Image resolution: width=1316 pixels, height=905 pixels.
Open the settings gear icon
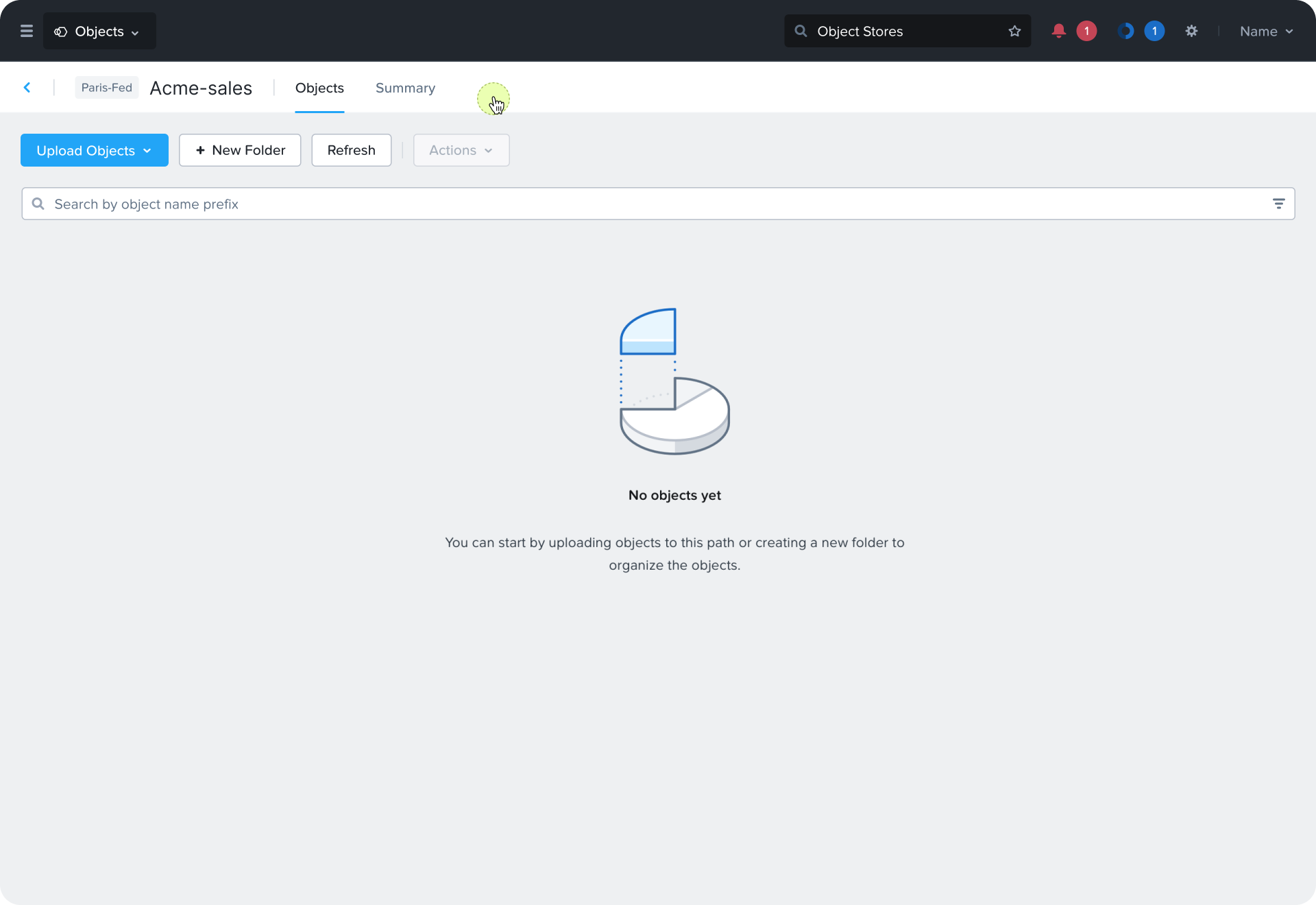click(x=1191, y=31)
